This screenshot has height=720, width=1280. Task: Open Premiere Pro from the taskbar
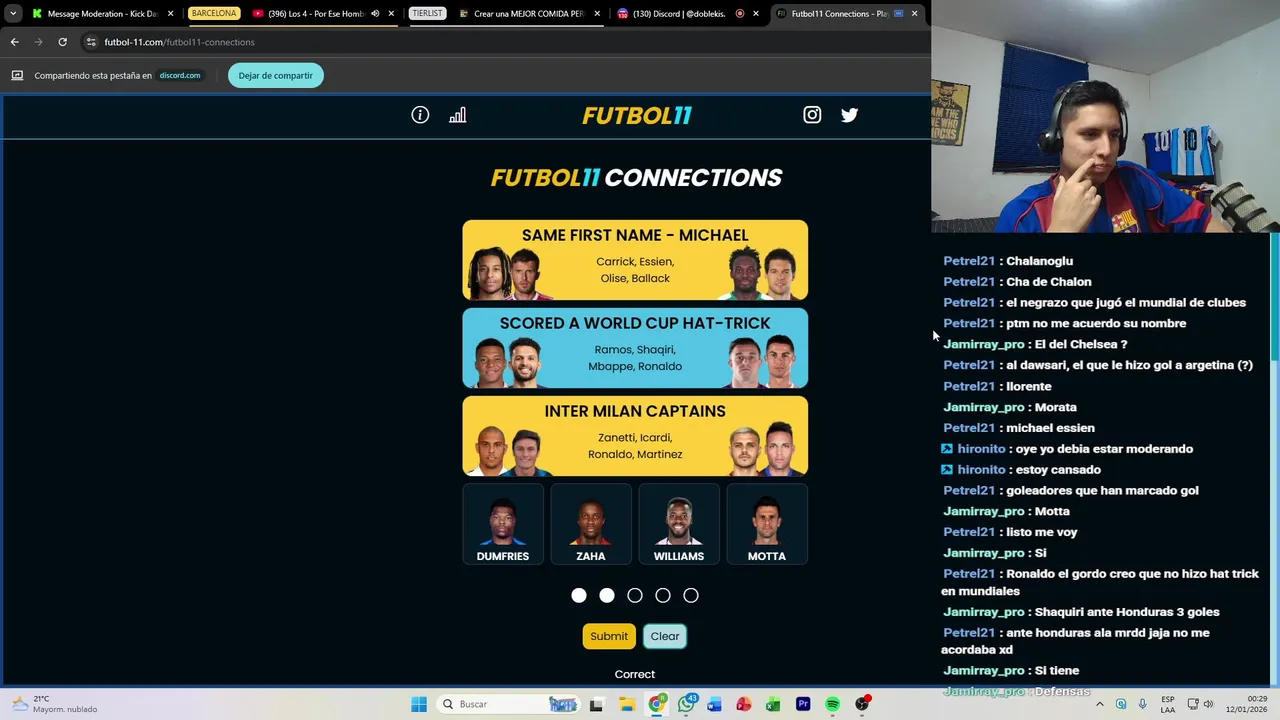coord(803,704)
